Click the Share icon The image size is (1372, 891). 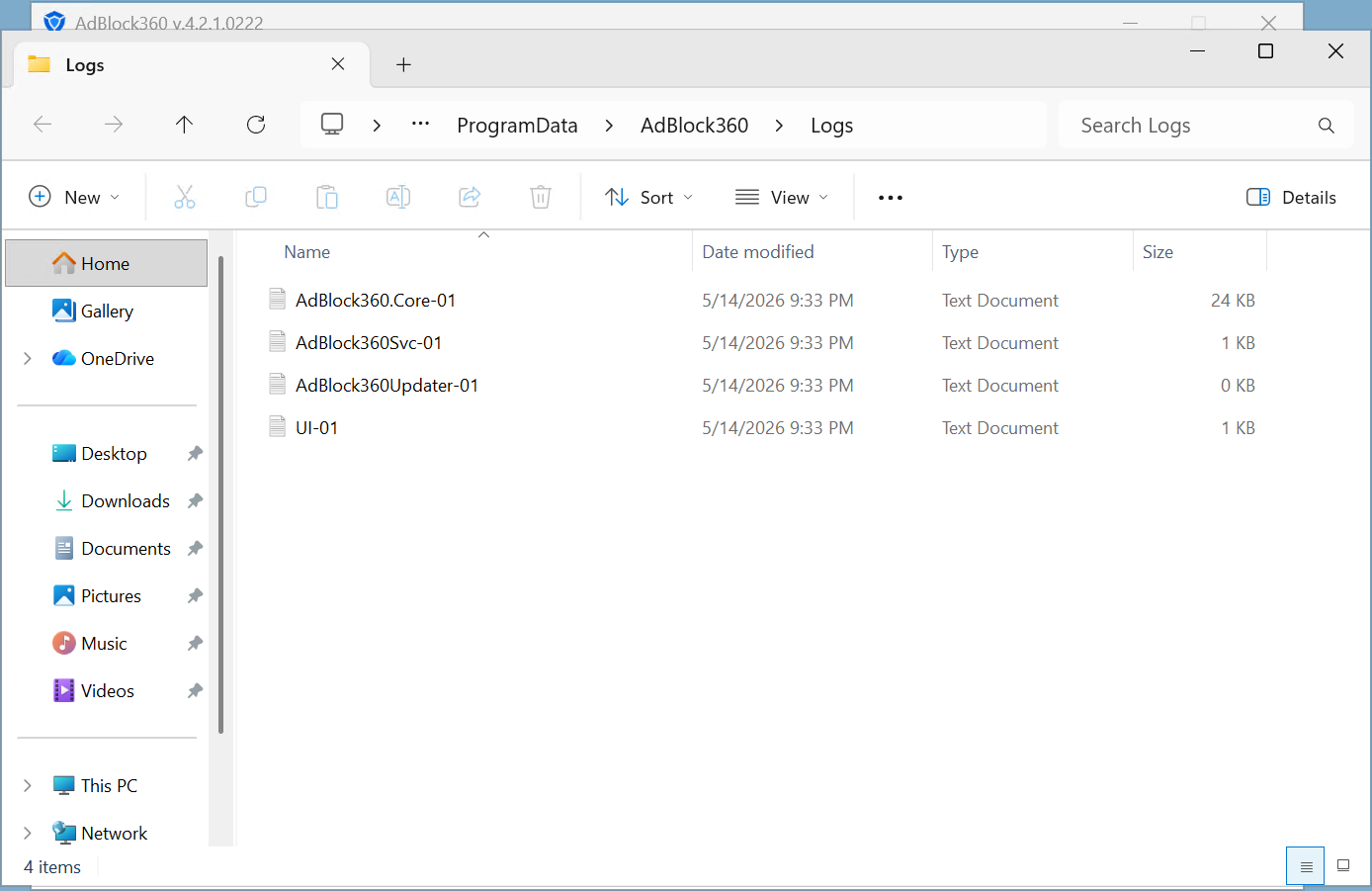pyautogui.click(x=470, y=197)
